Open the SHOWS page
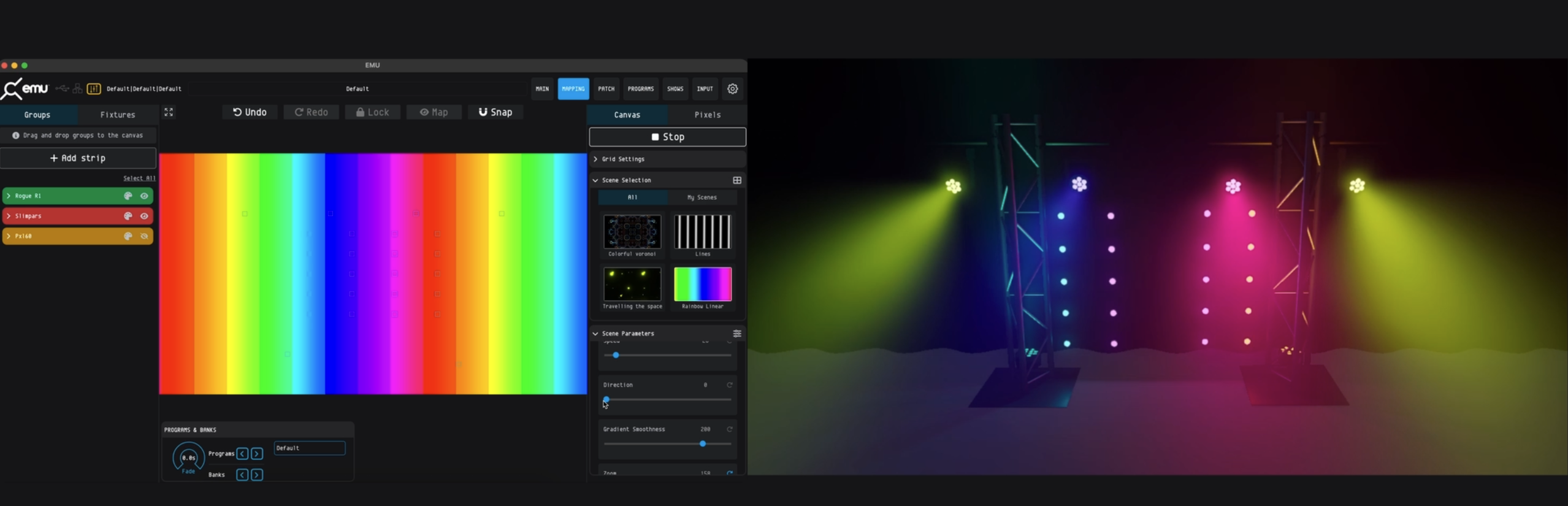 point(675,89)
